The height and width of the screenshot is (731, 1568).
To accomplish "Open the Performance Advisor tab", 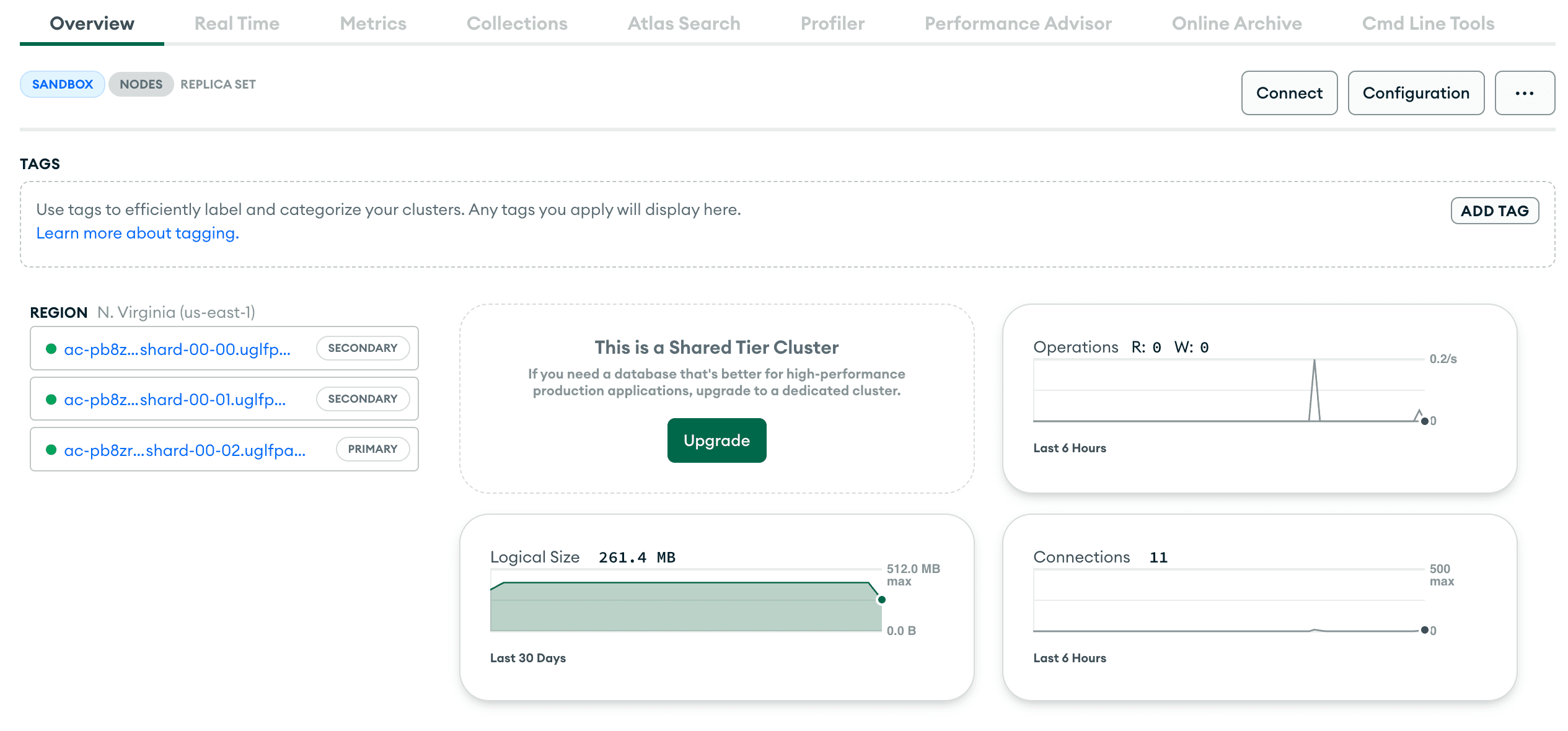I will coord(1018,24).
